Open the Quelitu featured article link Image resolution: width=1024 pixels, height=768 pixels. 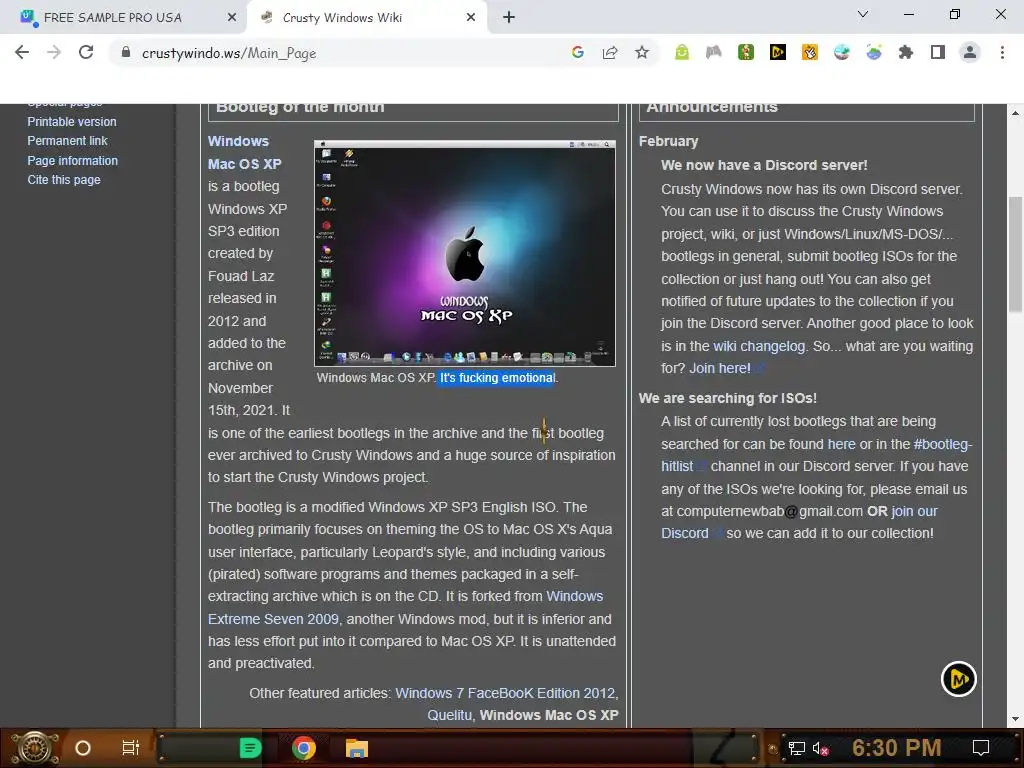[449, 715]
